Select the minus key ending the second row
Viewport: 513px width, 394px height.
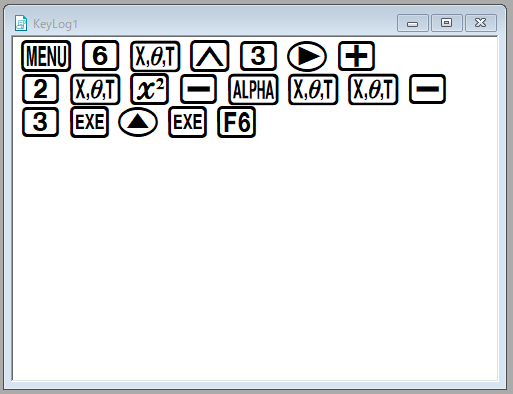point(427,89)
